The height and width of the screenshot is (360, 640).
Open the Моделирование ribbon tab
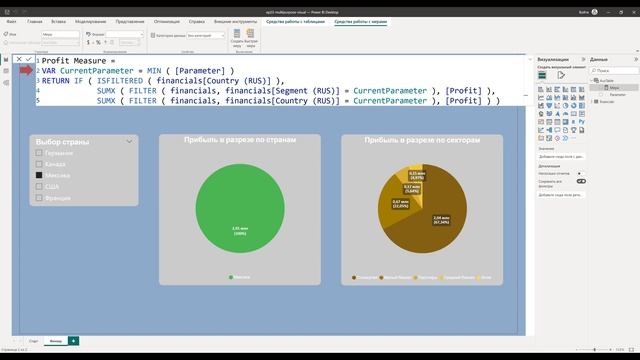[x=91, y=21]
